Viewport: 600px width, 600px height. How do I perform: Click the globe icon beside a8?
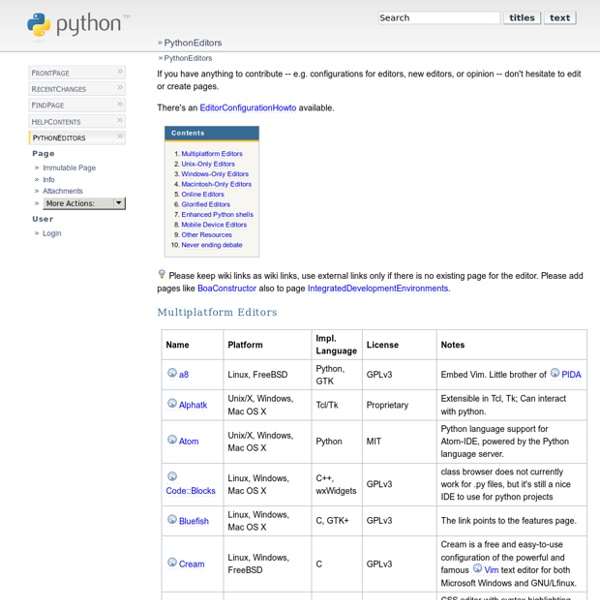[172, 373]
